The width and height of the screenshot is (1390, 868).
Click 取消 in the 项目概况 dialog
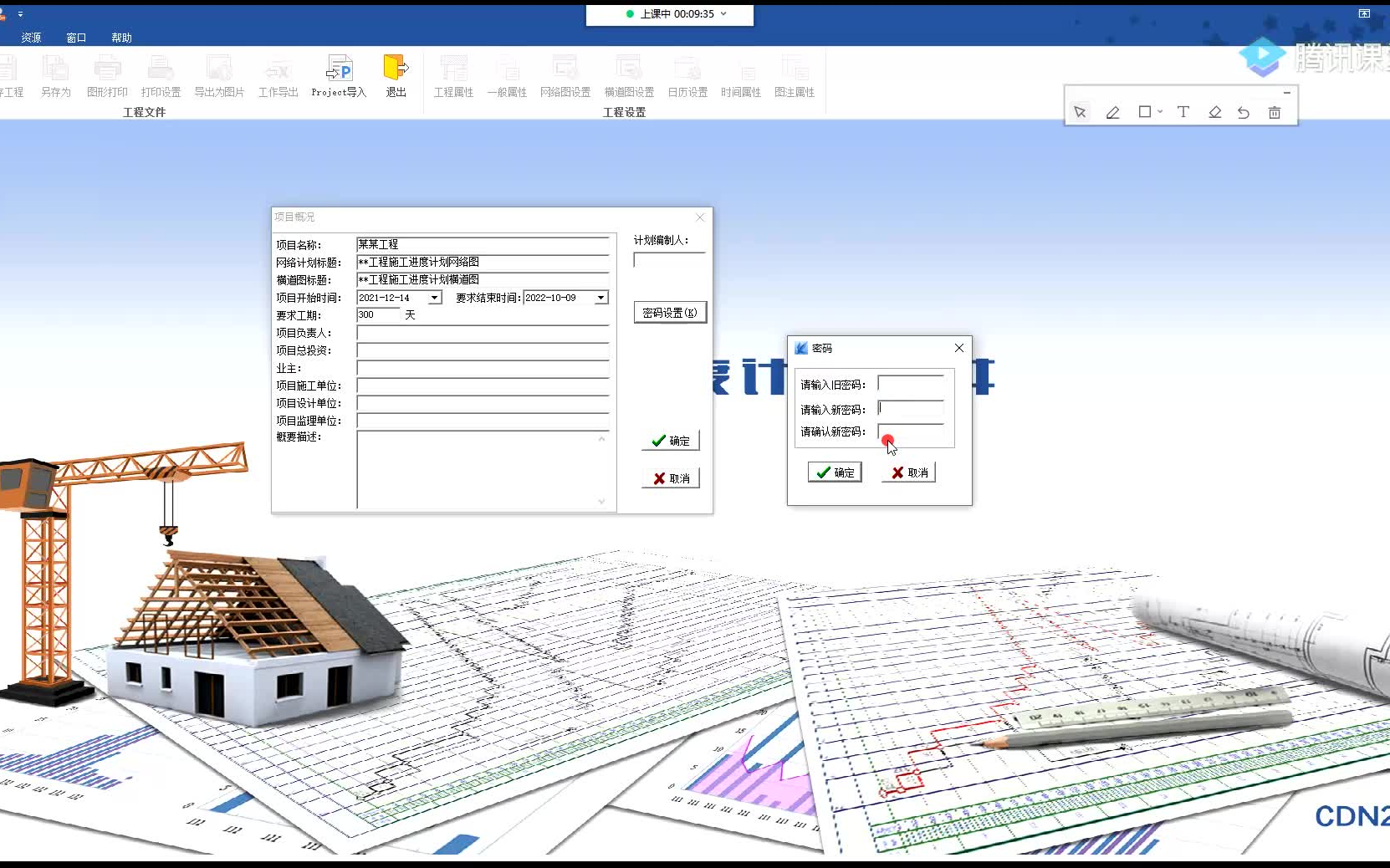coord(671,478)
